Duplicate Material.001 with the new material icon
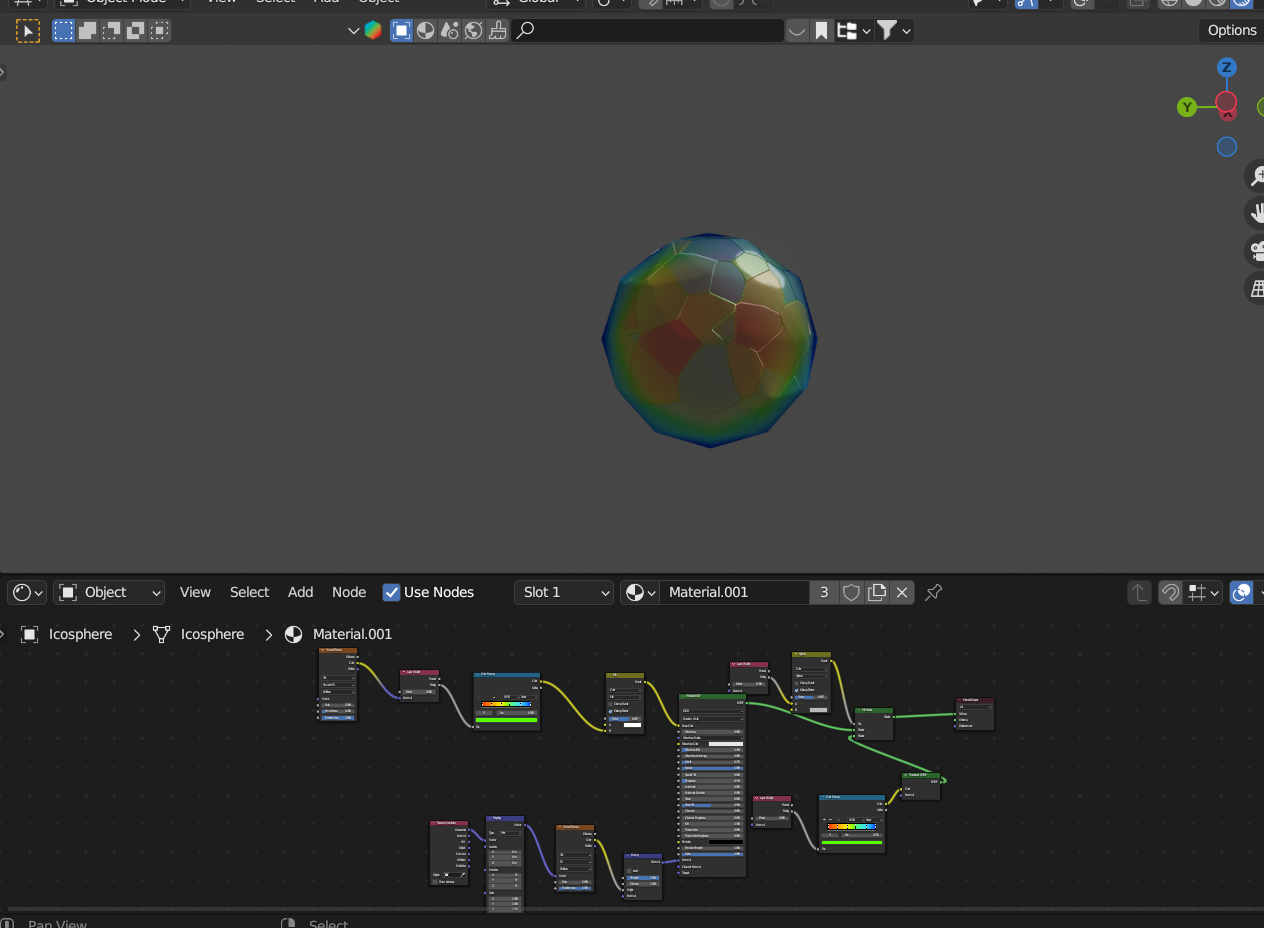This screenshot has height=928, width=1264. coord(877,592)
